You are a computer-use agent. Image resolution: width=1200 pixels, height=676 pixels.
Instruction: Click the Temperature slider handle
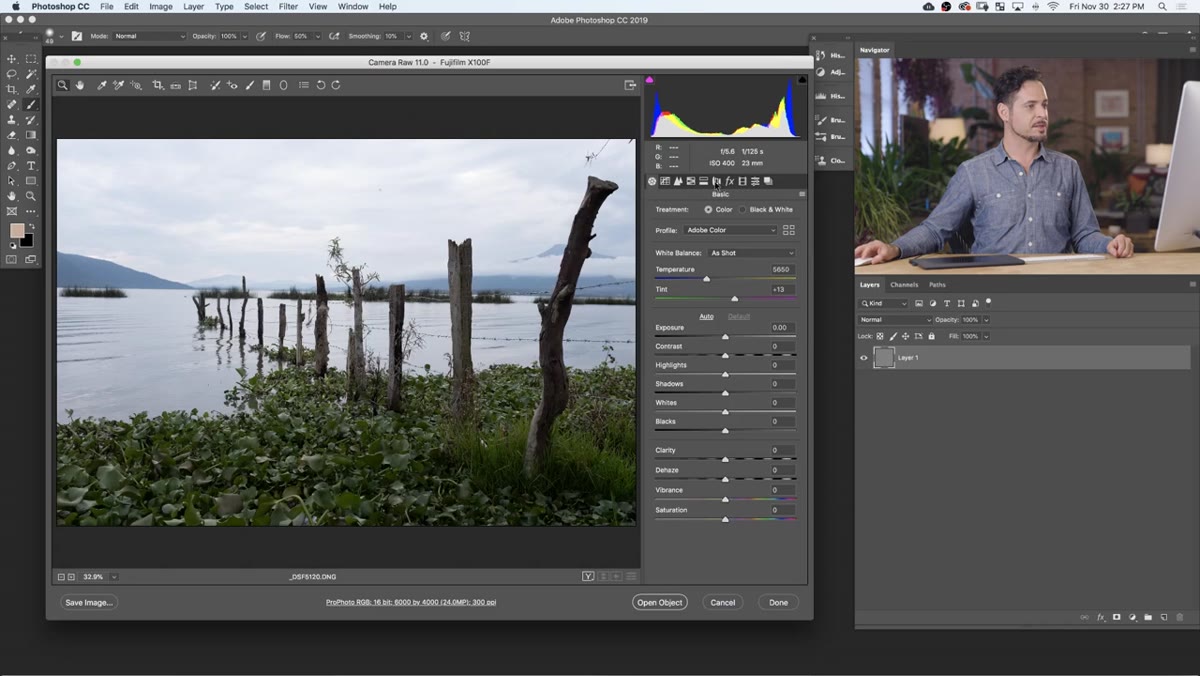click(706, 279)
